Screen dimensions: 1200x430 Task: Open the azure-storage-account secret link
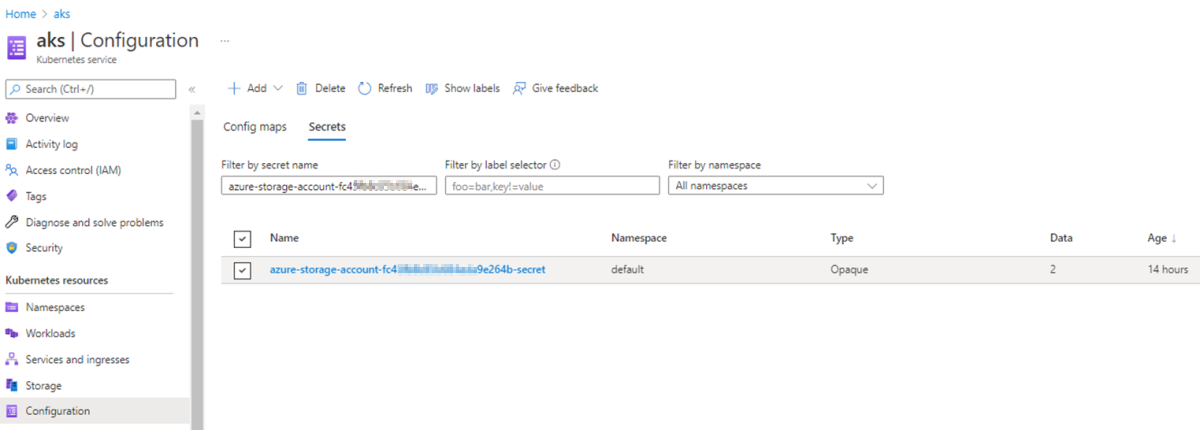pos(408,270)
